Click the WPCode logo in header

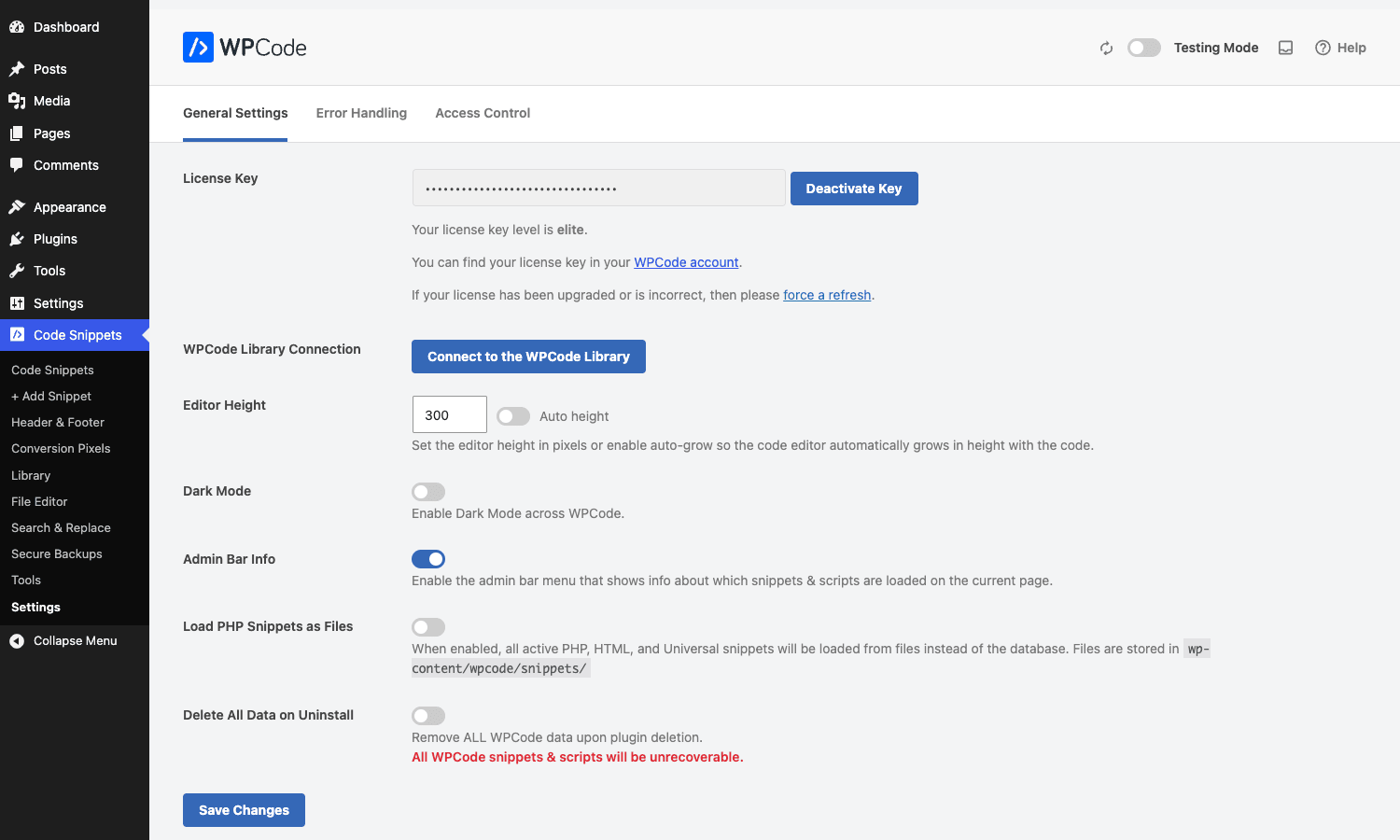pos(245,48)
